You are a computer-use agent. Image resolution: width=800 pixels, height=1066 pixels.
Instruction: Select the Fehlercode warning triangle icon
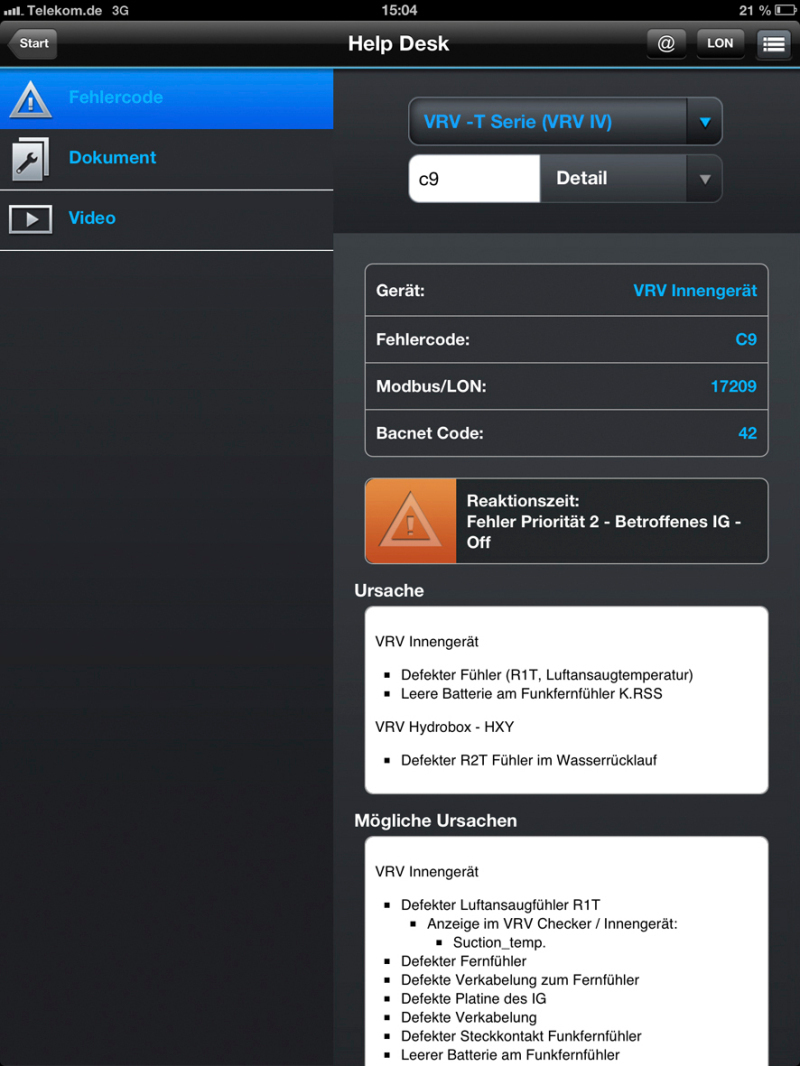[31, 99]
